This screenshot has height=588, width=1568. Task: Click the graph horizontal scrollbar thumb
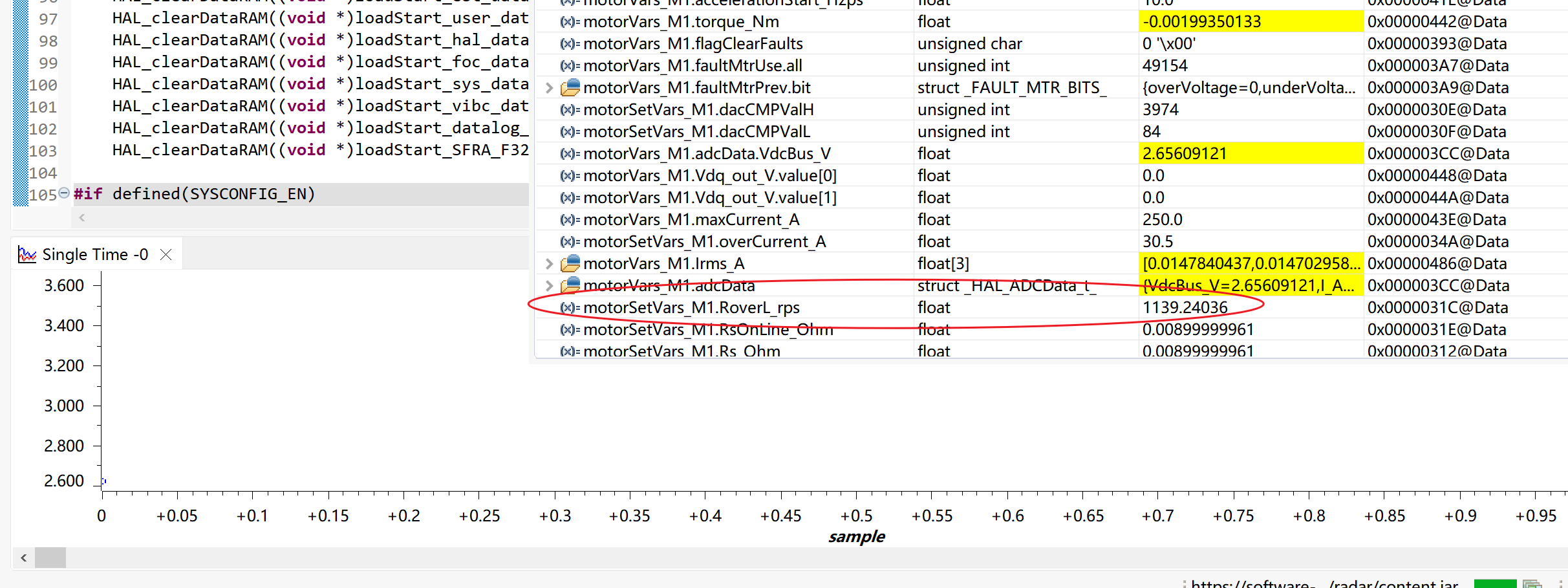pyautogui.click(x=50, y=558)
